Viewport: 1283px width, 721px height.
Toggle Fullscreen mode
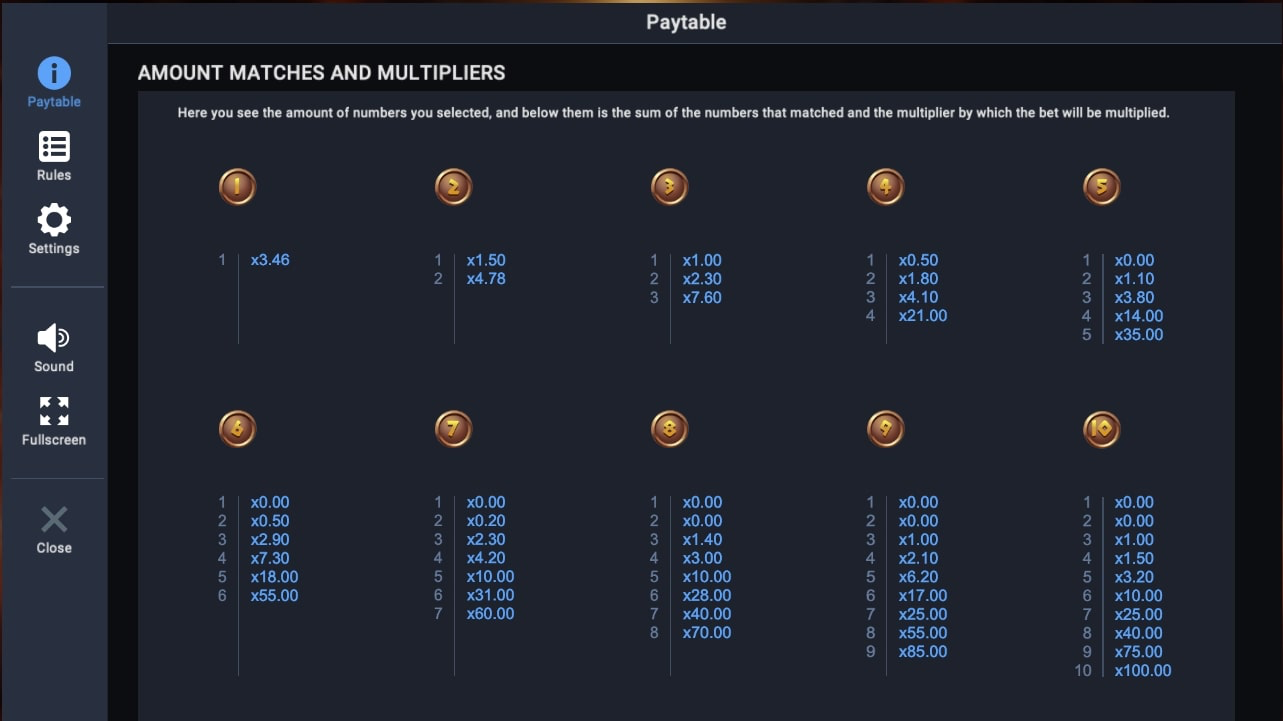(53, 410)
